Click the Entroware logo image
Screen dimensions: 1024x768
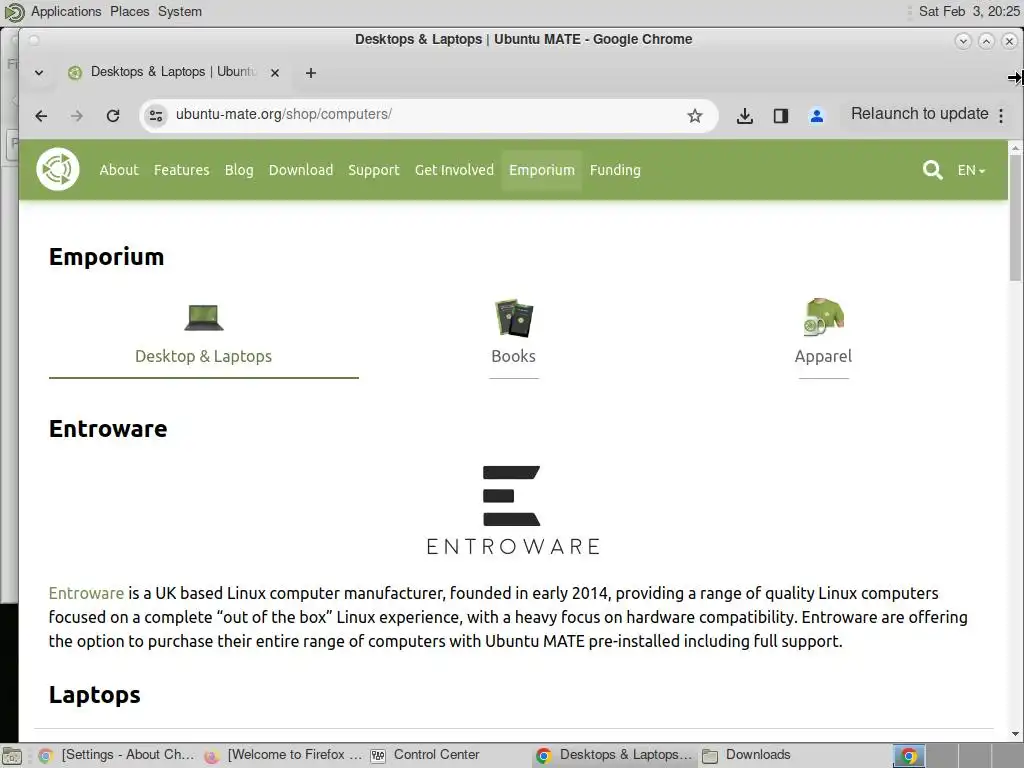coord(513,509)
